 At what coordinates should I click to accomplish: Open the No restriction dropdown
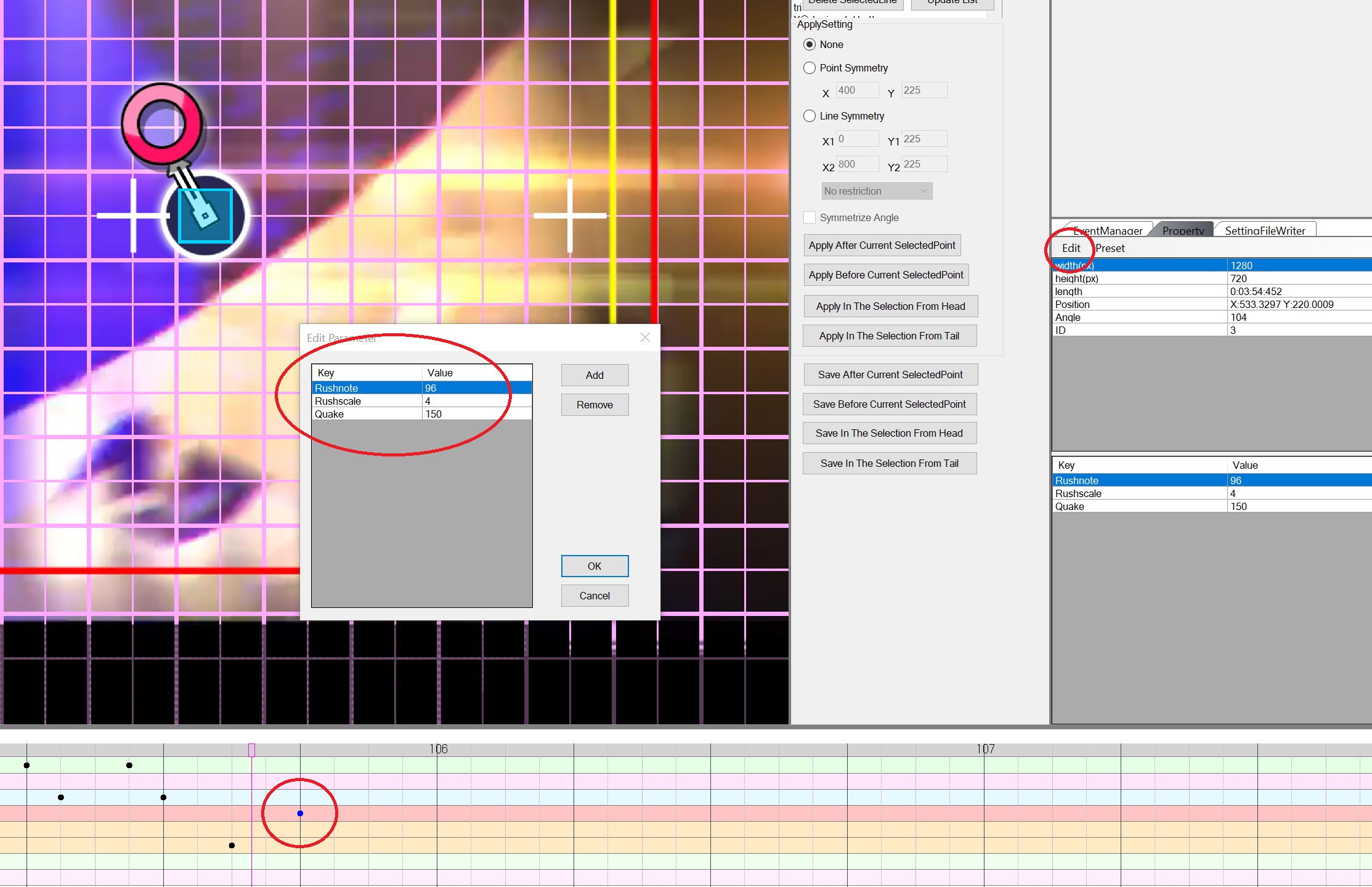pyautogui.click(x=876, y=191)
